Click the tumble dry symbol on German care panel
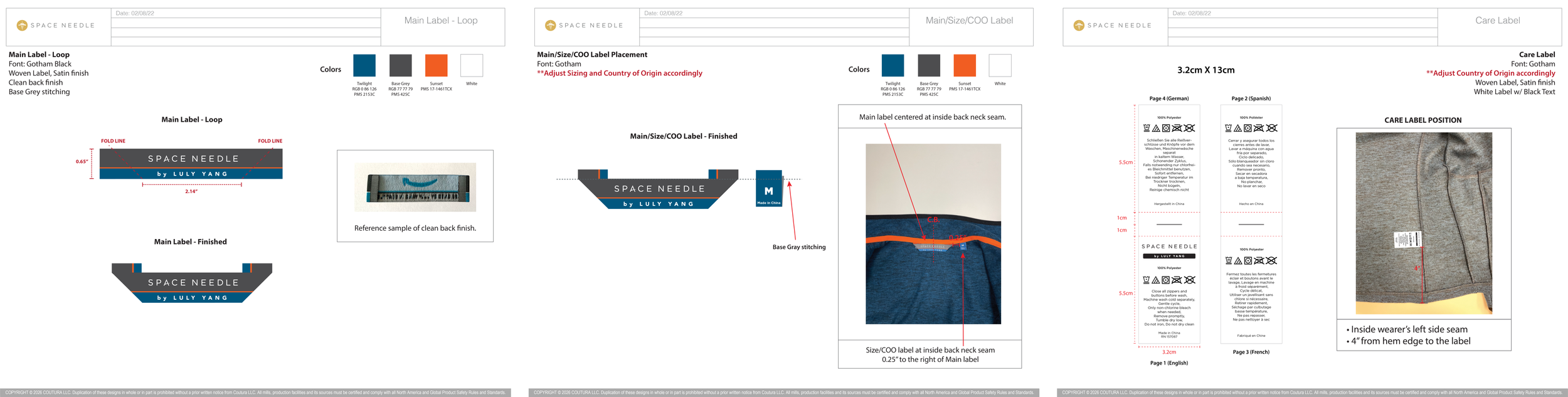The width and height of the screenshot is (1568, 397). [x=1166, y=128]
